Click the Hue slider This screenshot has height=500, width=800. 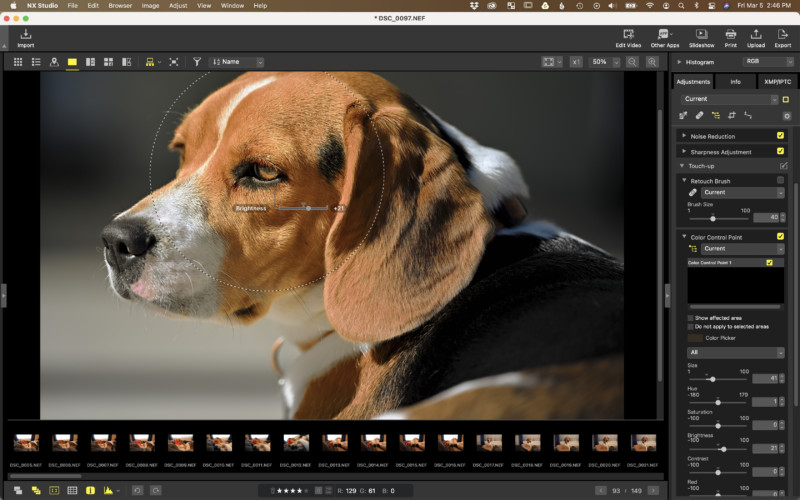coord(718,403)
